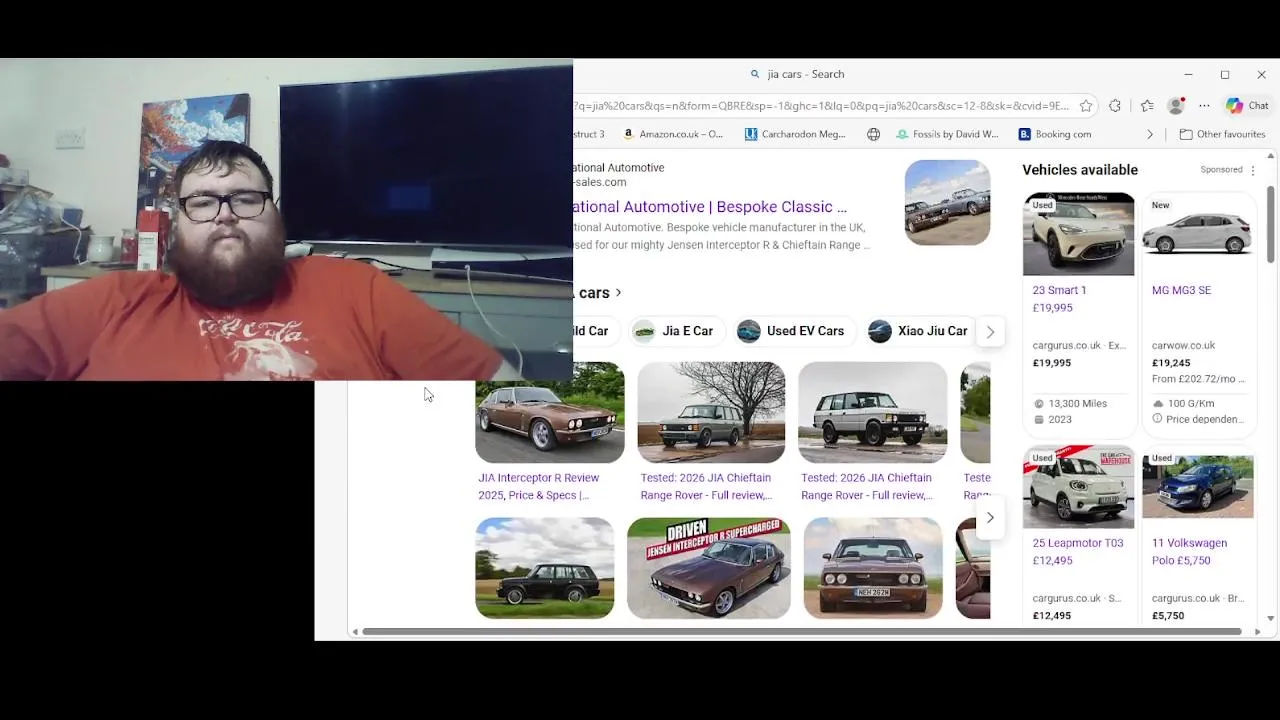
Task: Open the Carcharodon Meg... bookmark
Action: click(x=795, y=134)
